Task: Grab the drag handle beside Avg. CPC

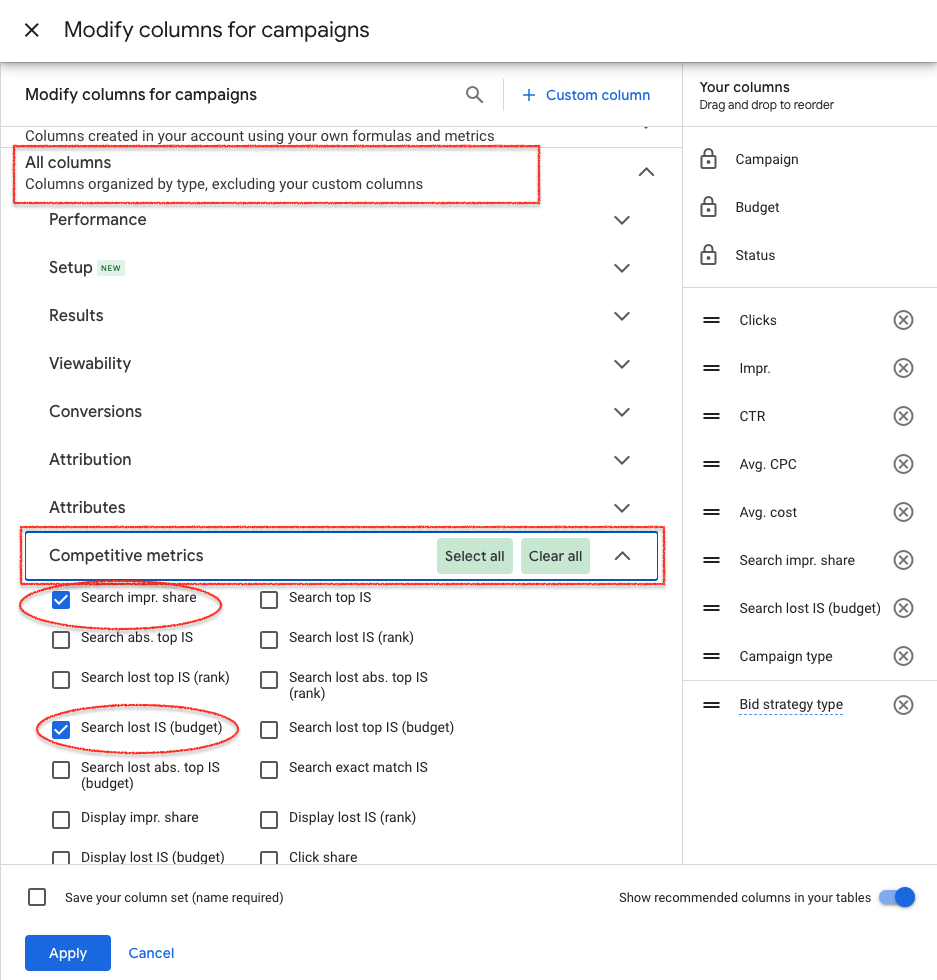Action: point(711,464)
